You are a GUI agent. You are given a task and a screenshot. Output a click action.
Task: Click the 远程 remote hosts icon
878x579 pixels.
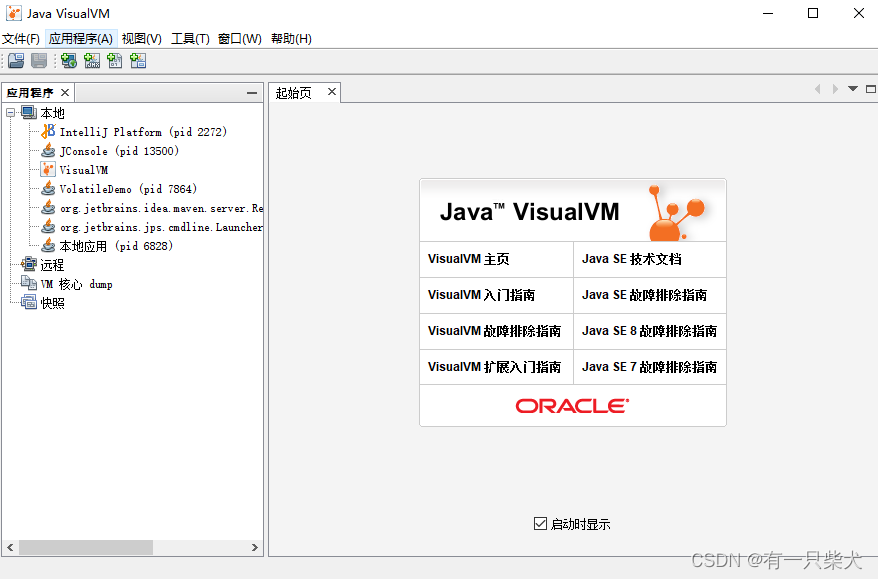click(29, 264)
